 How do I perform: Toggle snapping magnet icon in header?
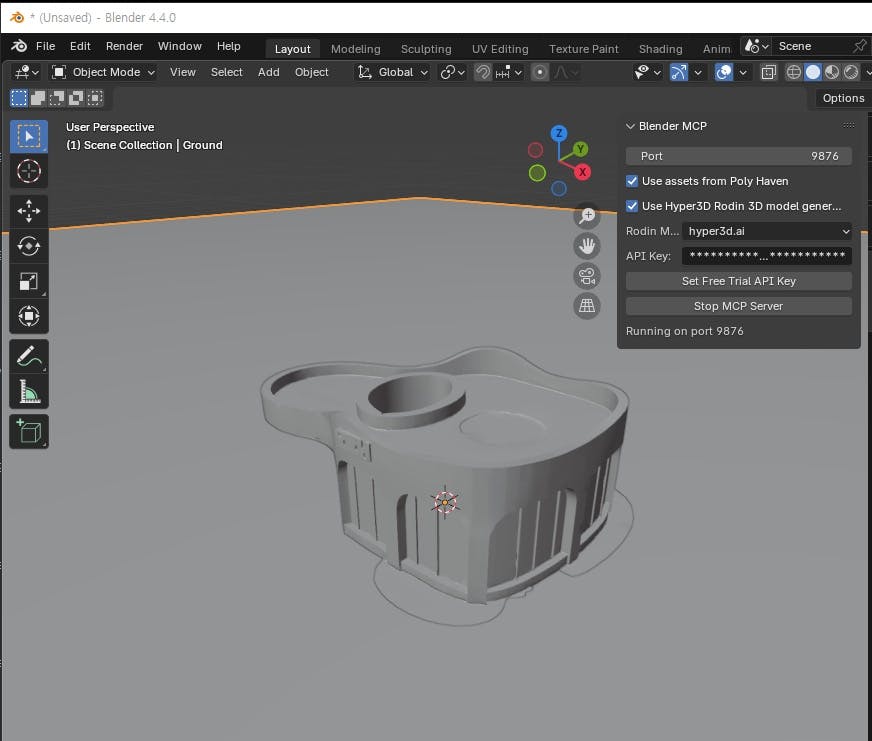pos(483,72)
